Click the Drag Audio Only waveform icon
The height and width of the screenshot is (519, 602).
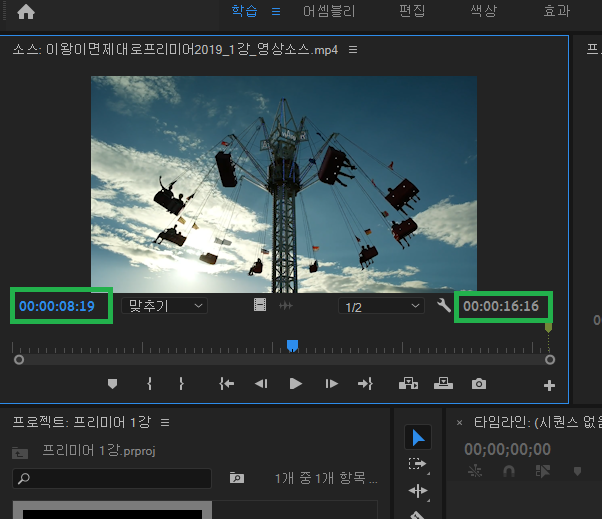(286, 306)
